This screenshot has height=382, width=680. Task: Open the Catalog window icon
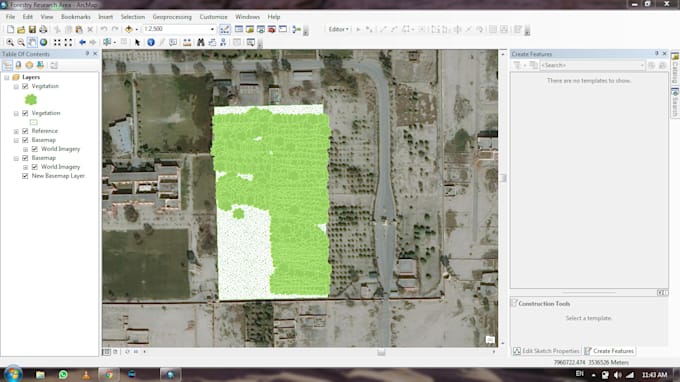tap(249, 29)
